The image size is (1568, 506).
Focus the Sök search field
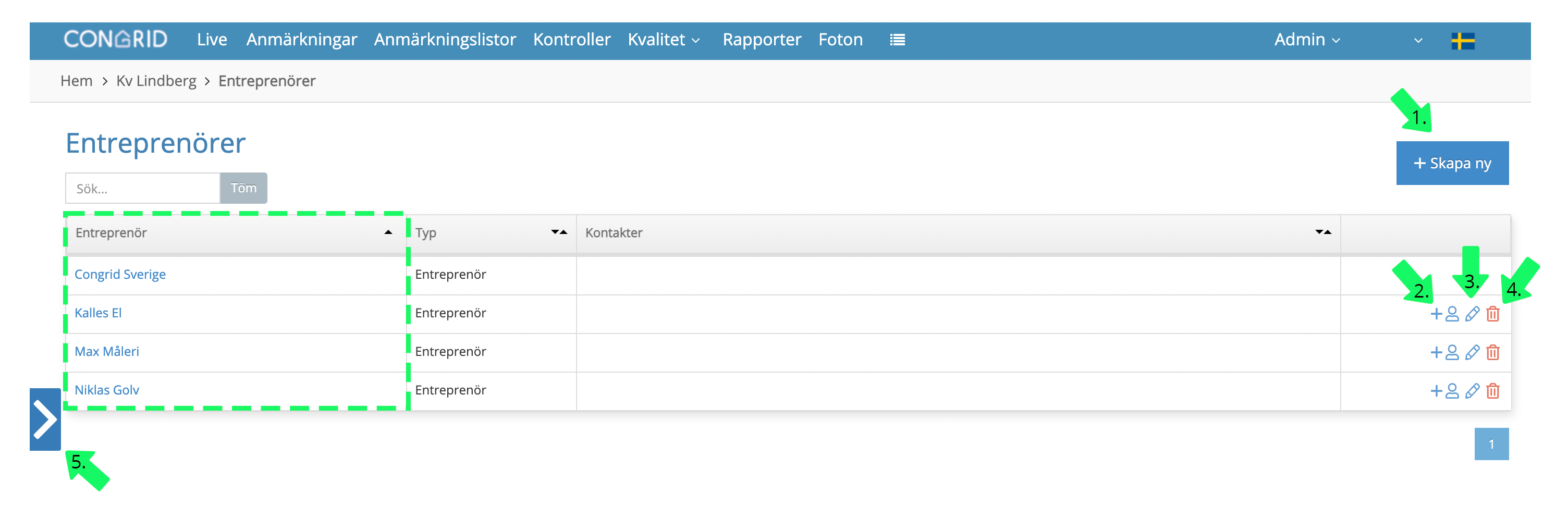142,188
